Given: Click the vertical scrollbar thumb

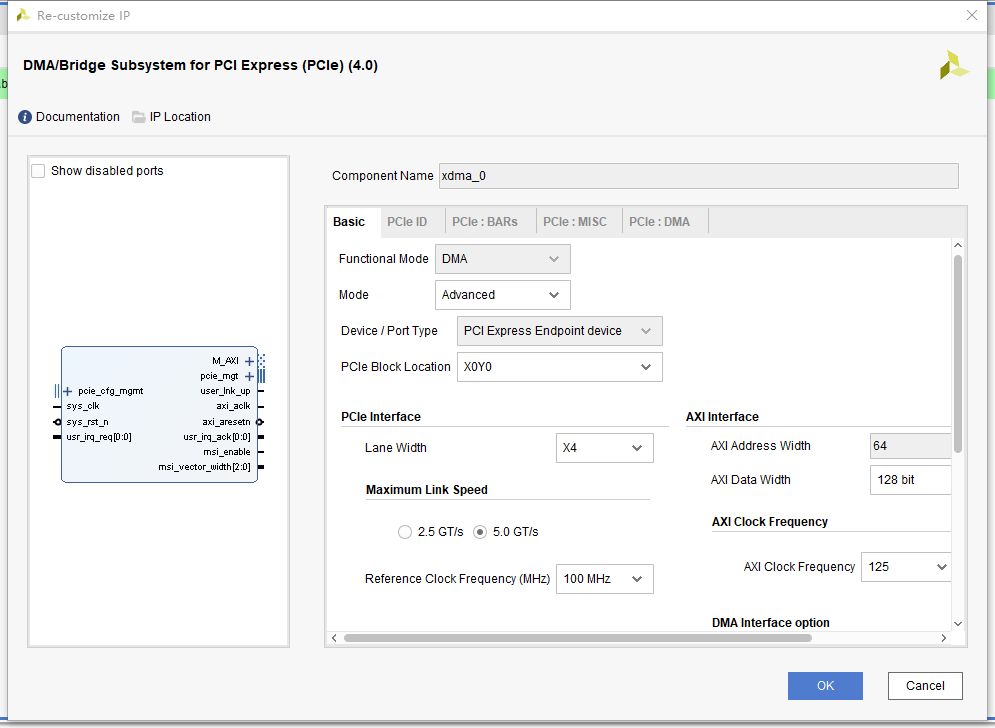Looking at the screenshot, I should pos(958,354).
